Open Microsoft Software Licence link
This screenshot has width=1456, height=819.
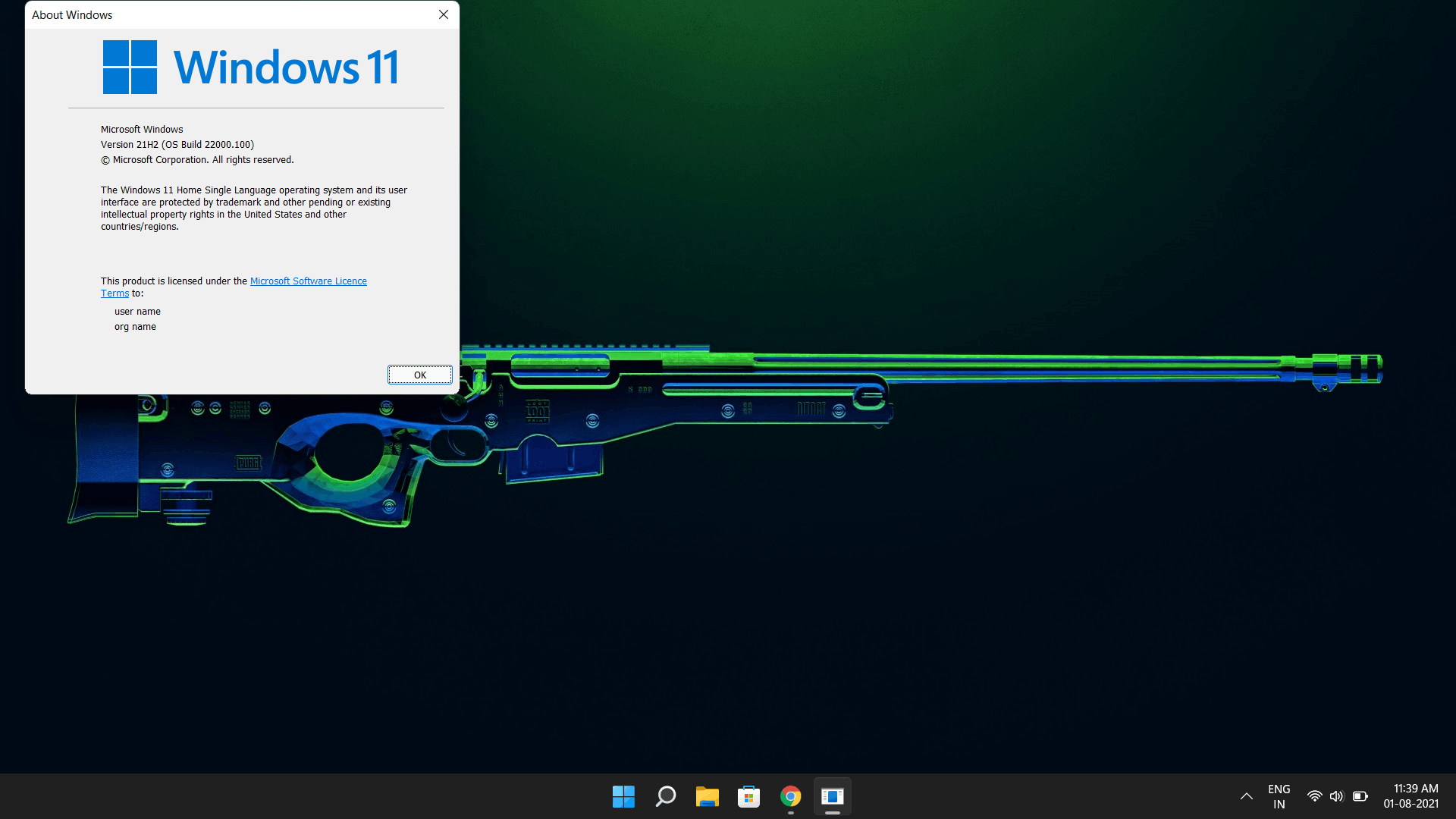click(x=308, y=281)
